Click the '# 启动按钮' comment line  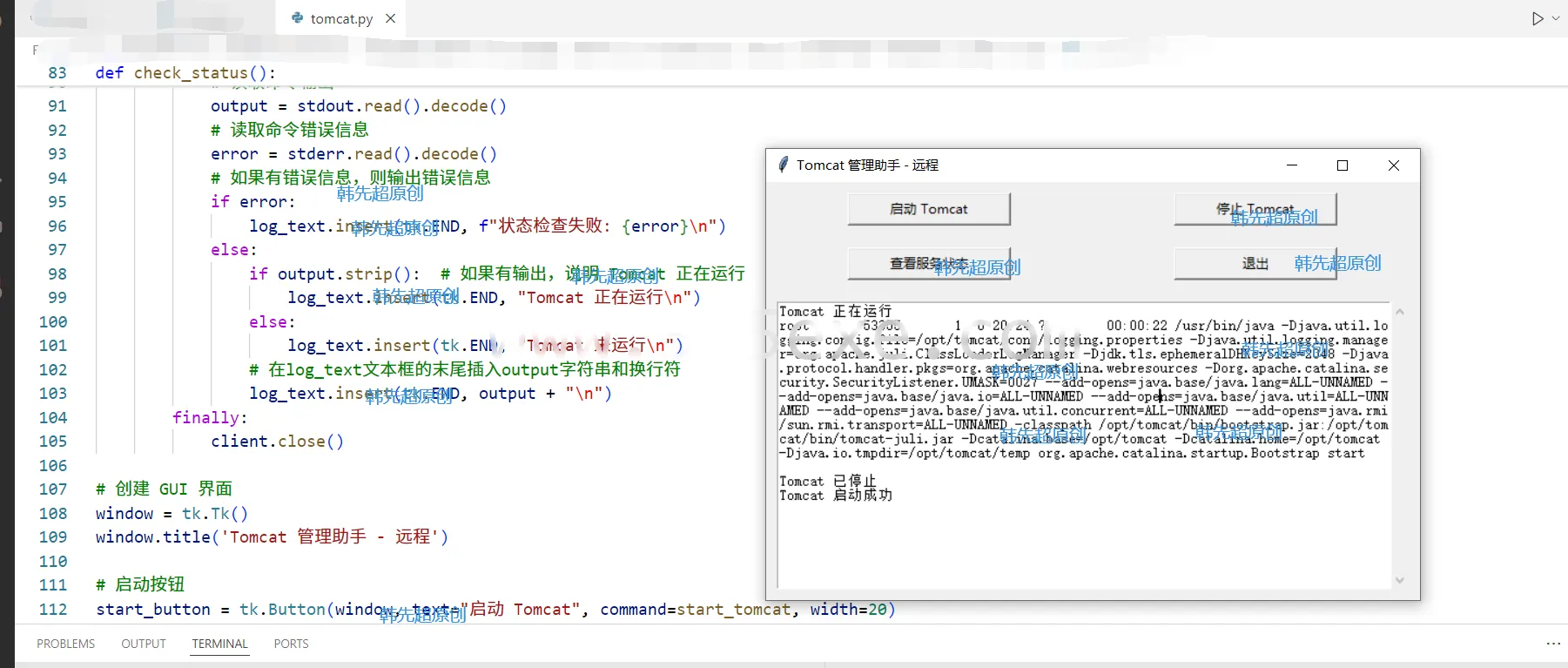[x=140, y=585]
